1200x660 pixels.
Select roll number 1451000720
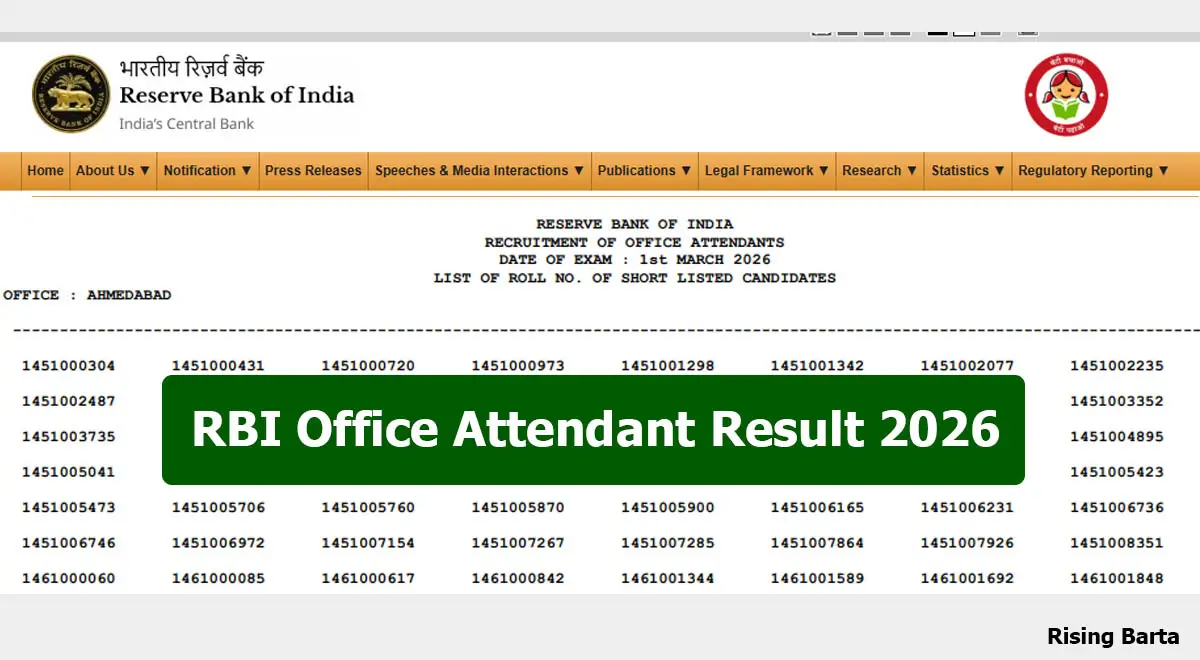tap(368, 366)
